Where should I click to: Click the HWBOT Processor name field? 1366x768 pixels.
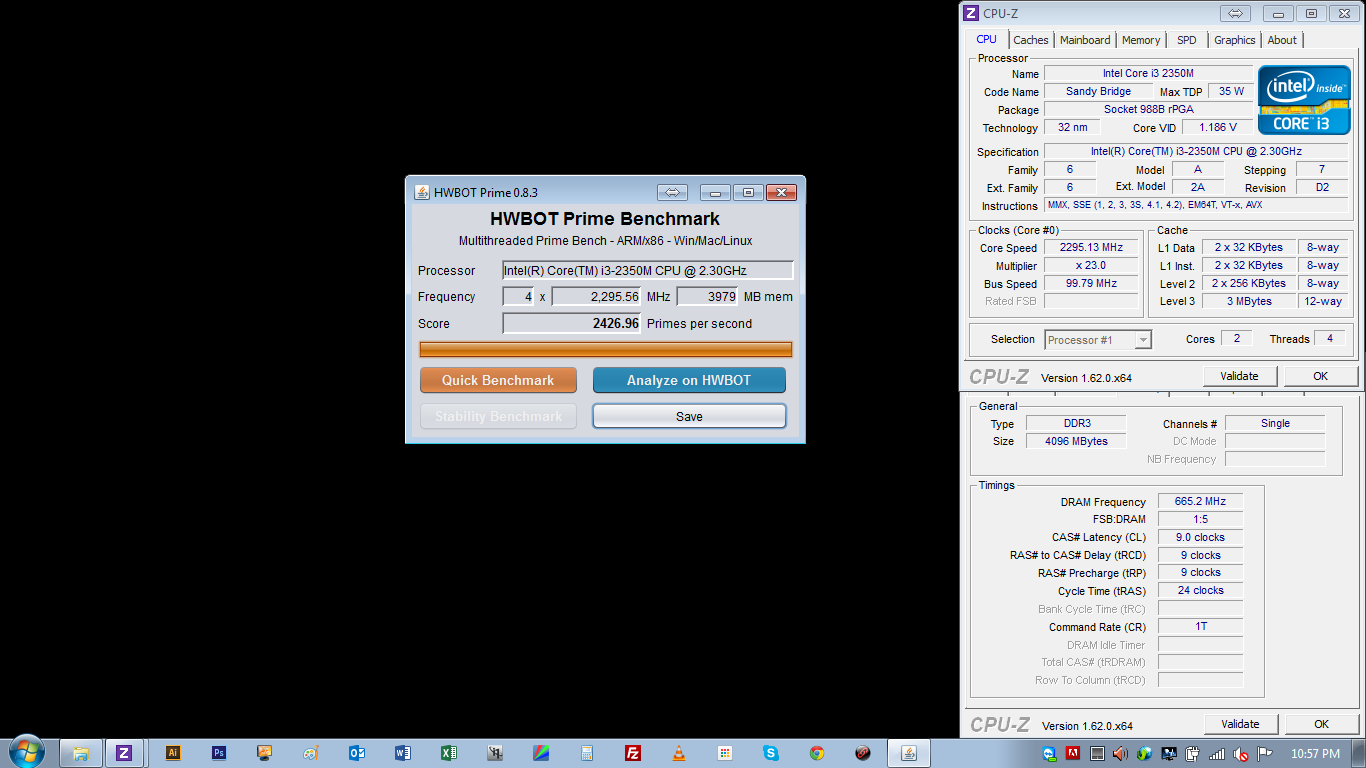tap(648, 270)
